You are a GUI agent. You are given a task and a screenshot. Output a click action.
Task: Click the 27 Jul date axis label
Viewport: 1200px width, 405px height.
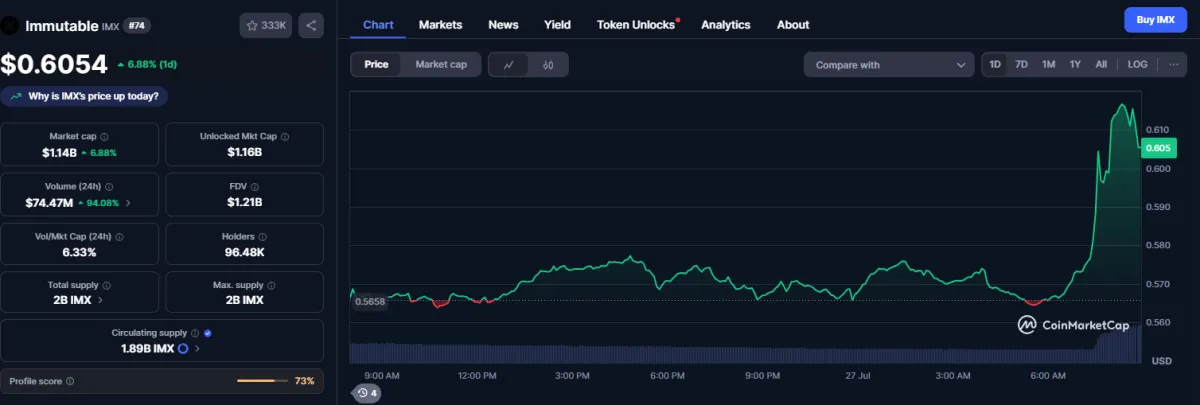tap(858, 376)
